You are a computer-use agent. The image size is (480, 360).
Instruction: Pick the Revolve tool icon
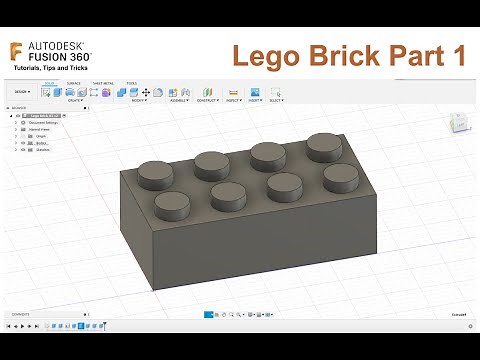[x=70, y=92]
